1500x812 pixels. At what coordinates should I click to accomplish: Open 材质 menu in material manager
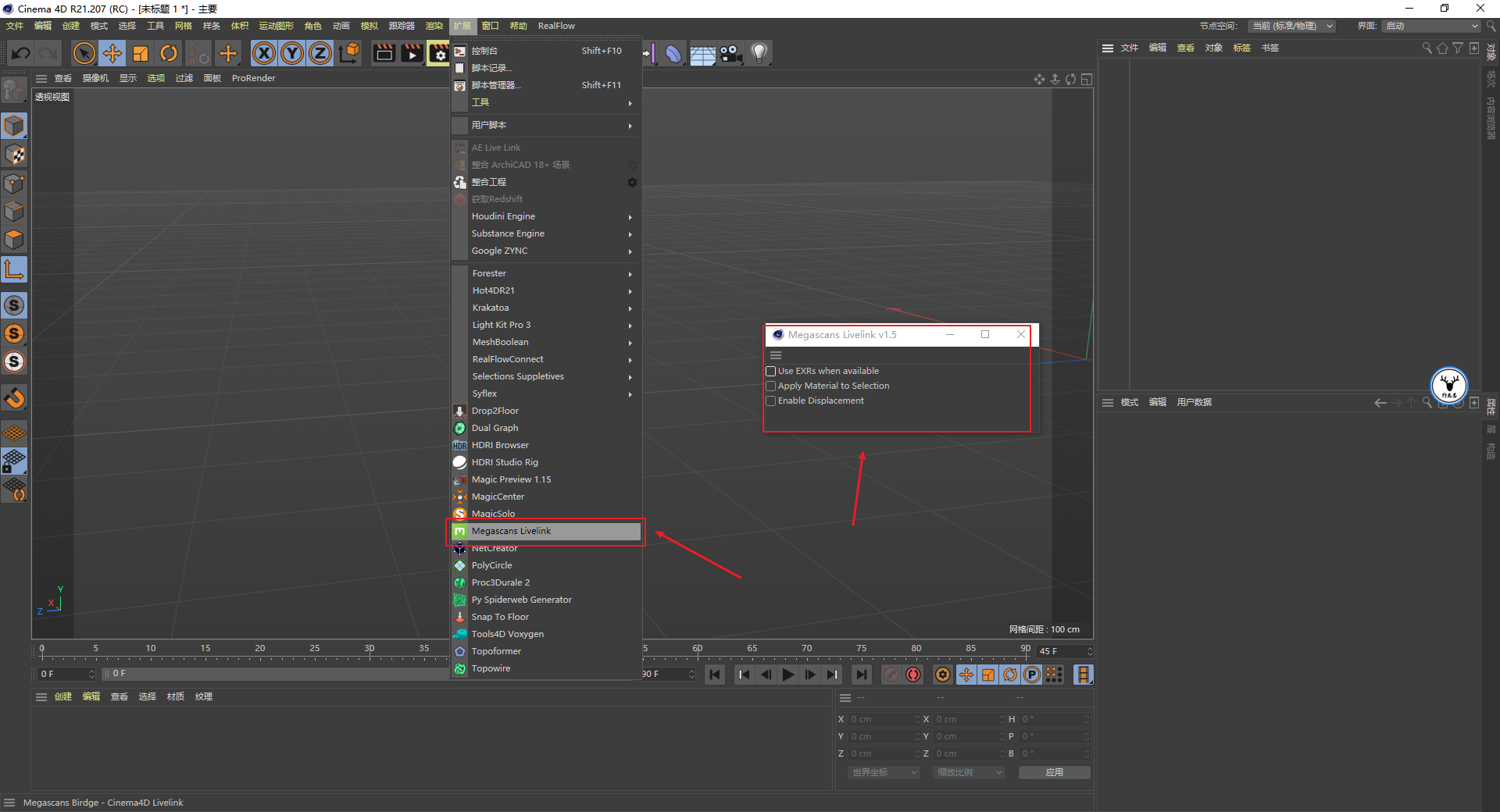point(176,696)
